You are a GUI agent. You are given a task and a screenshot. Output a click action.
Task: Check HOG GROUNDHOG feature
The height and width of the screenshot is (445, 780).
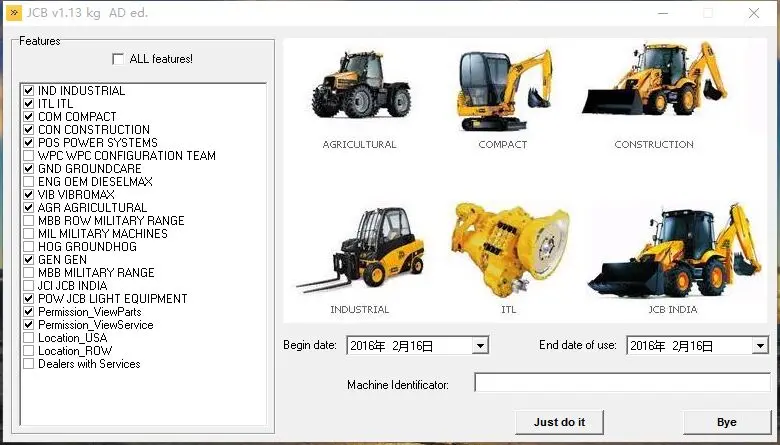pos(28,247)
